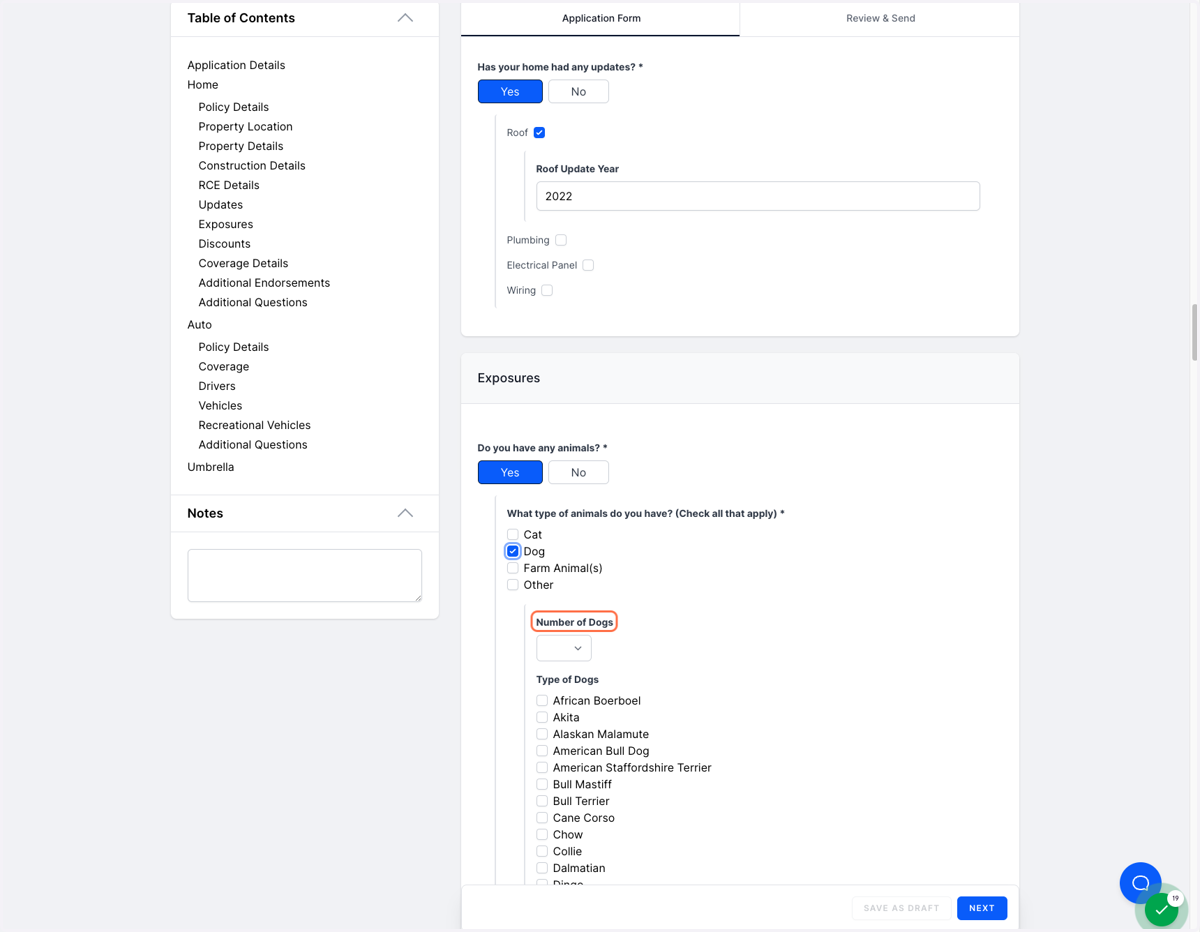Enable the Electrical Panel checkbox
The height and width of the screenshot is (932, 1200).
(x=588, y=265)
